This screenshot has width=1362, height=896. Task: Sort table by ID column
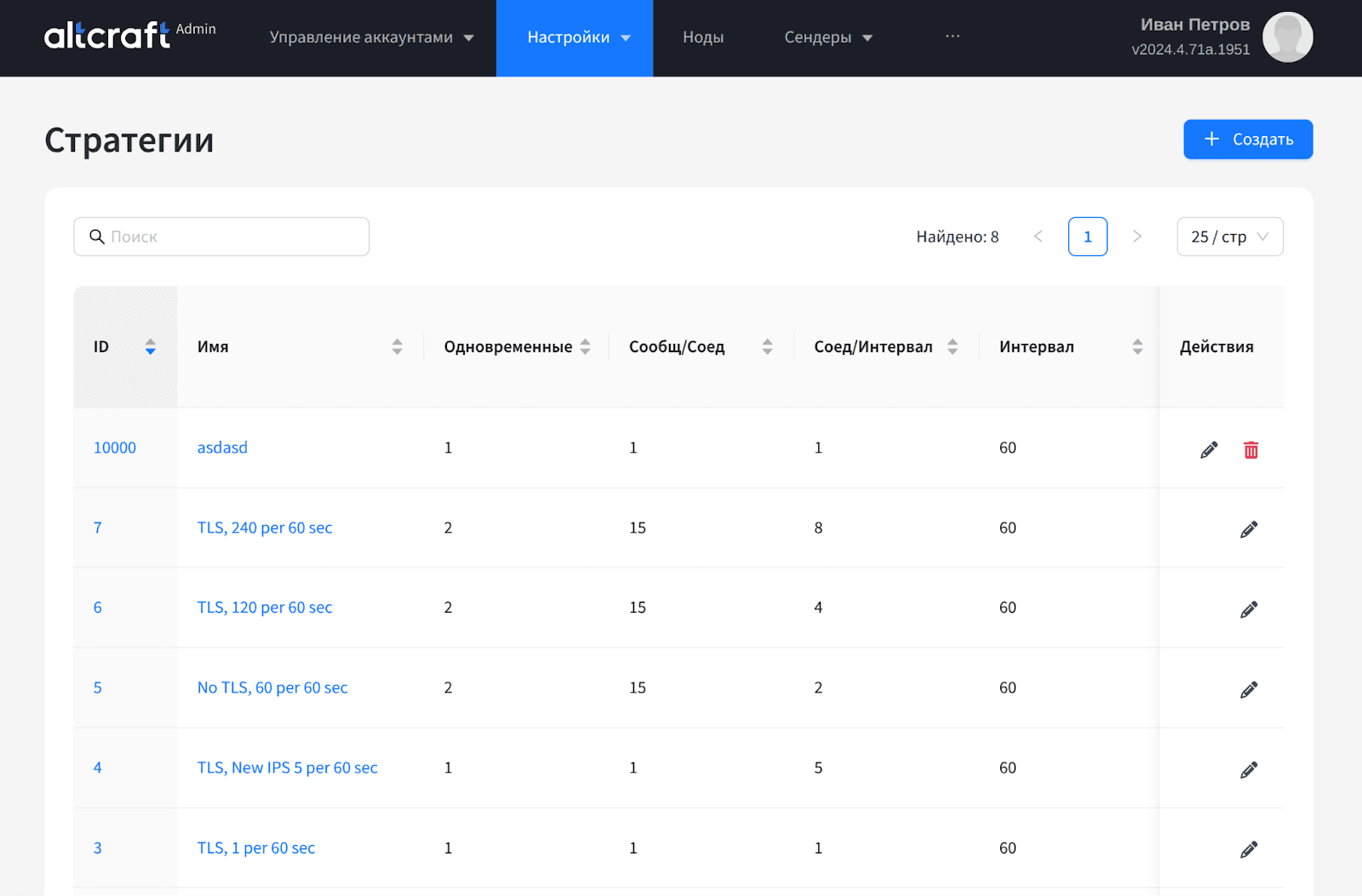tap(150, 346)
